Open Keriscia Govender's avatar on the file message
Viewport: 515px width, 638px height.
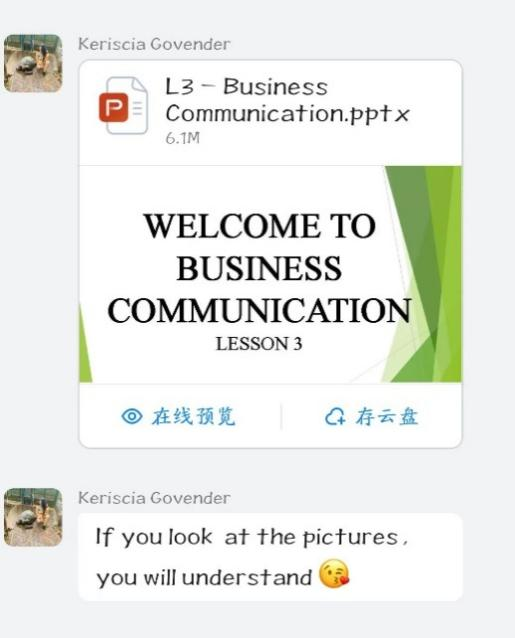tap(33, 63)
